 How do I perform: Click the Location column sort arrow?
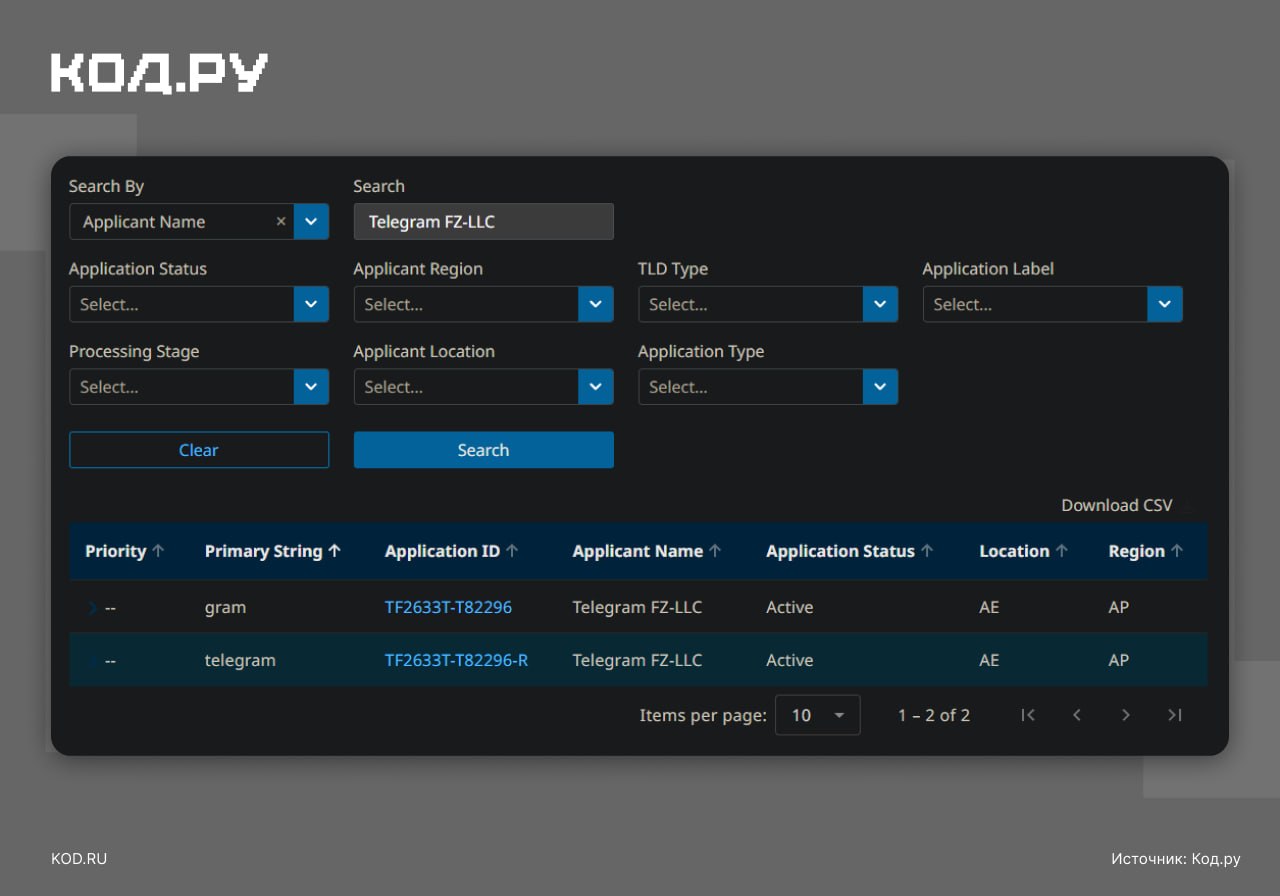coord(1062,551)
